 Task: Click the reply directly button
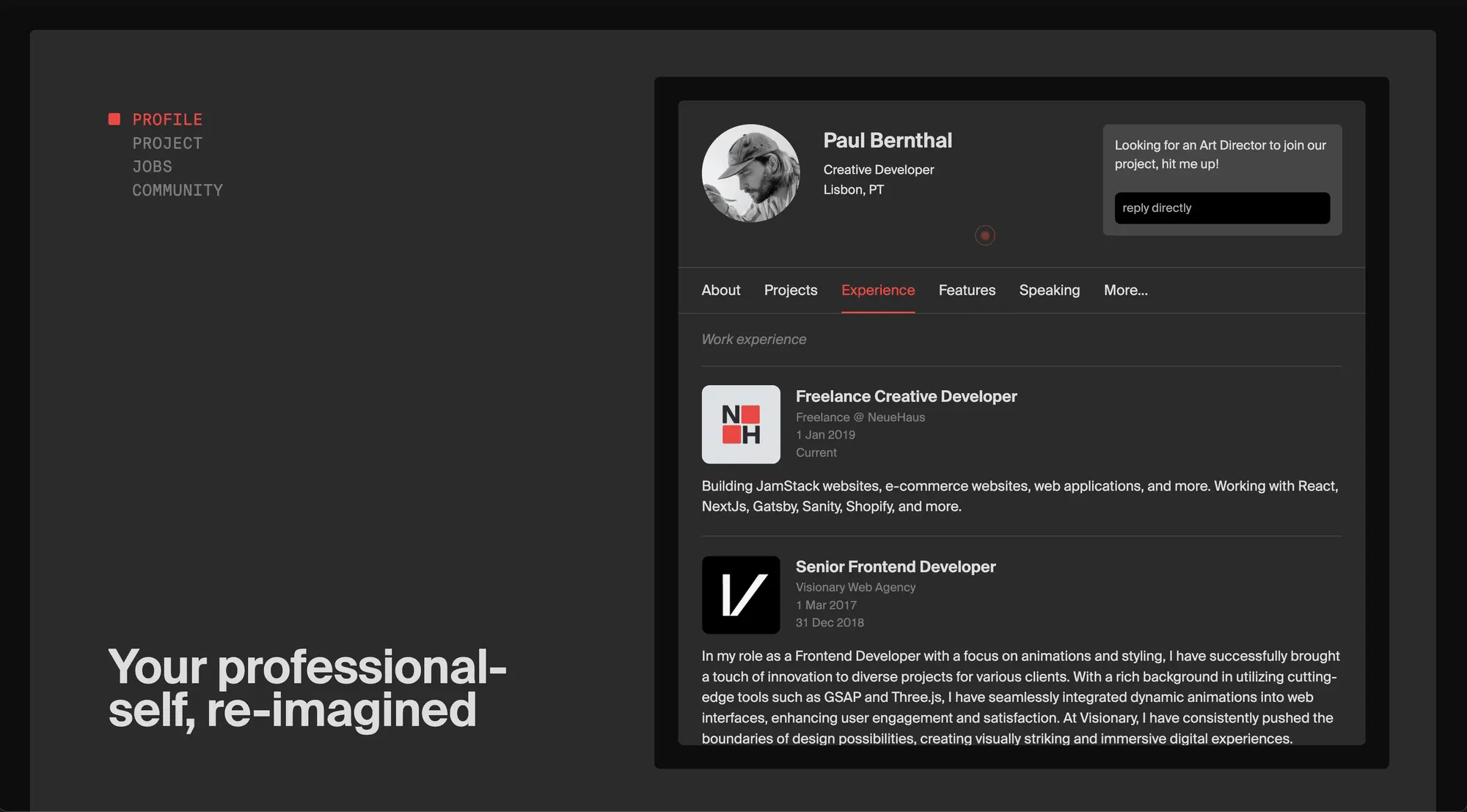pyautogui.click(x=1222, y=207)
